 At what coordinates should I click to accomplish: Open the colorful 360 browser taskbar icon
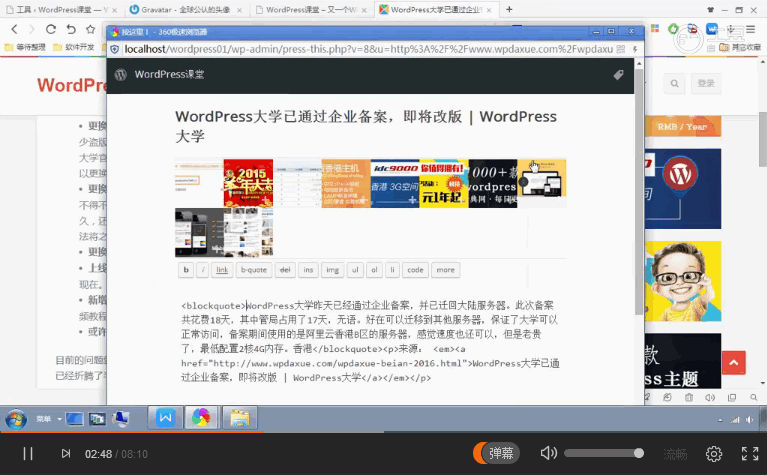201,418
